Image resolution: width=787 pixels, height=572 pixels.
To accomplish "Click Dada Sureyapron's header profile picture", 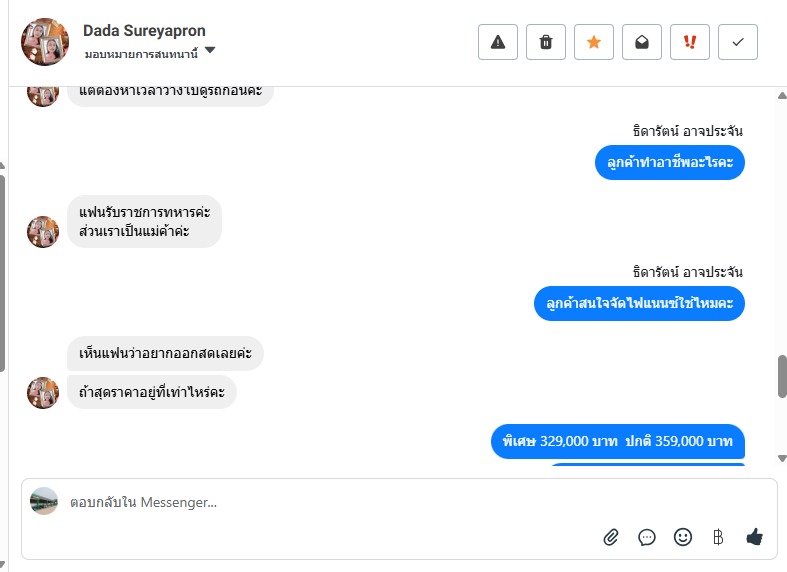I will 45,41.
